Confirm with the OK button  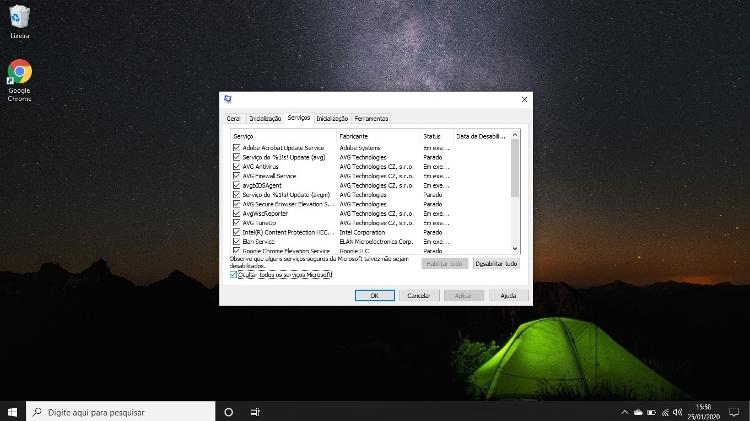coord(374,295)
